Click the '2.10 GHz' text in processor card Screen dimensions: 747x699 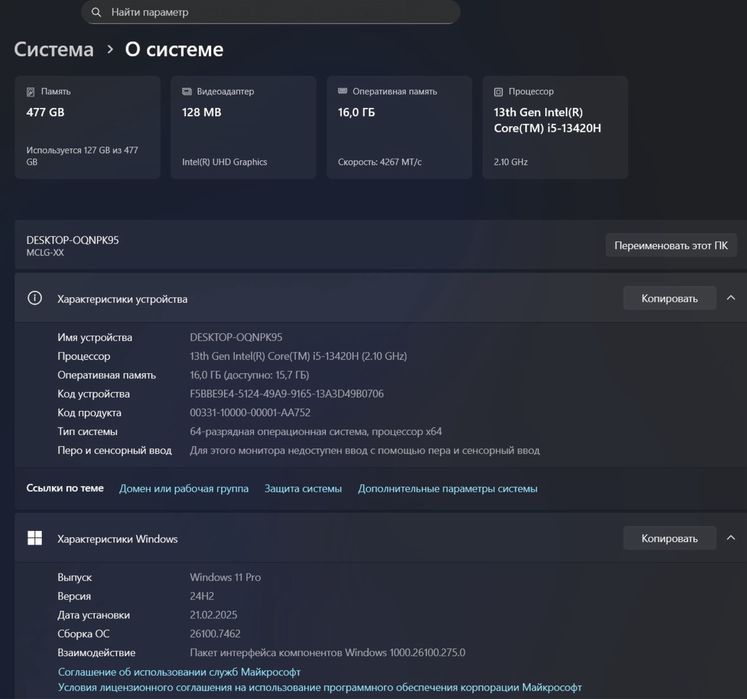click(511, 162)
